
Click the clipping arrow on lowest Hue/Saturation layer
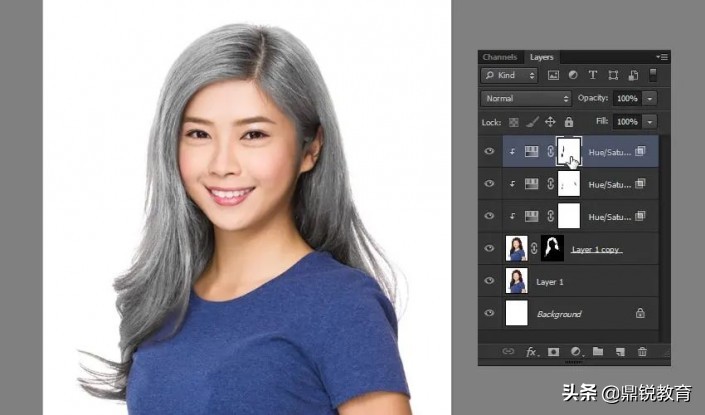[512, 217]
